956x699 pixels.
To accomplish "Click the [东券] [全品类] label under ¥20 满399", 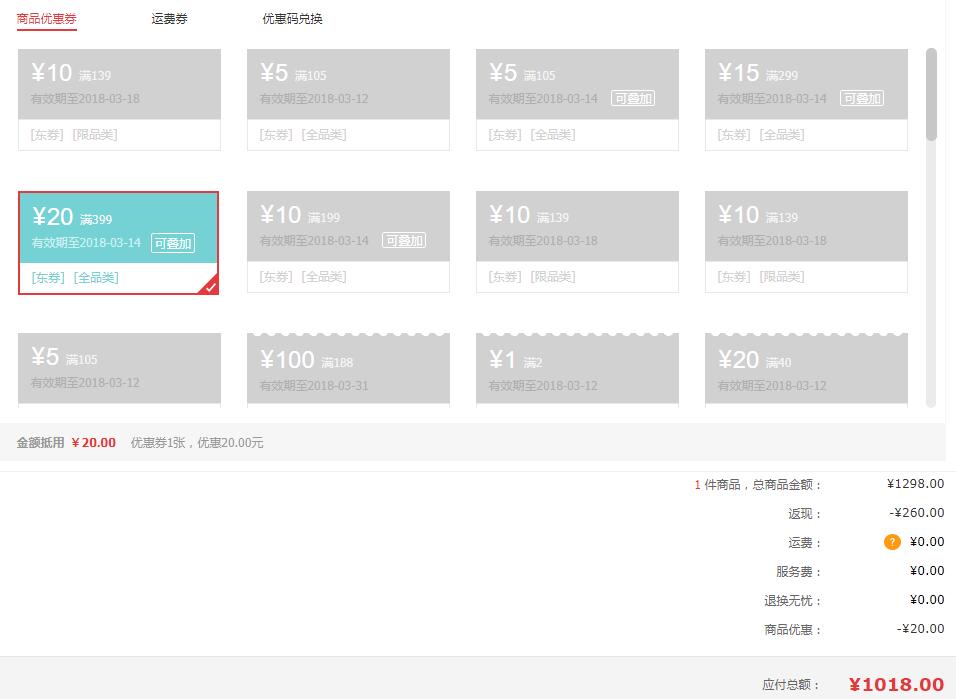I will tap(75, 278).
